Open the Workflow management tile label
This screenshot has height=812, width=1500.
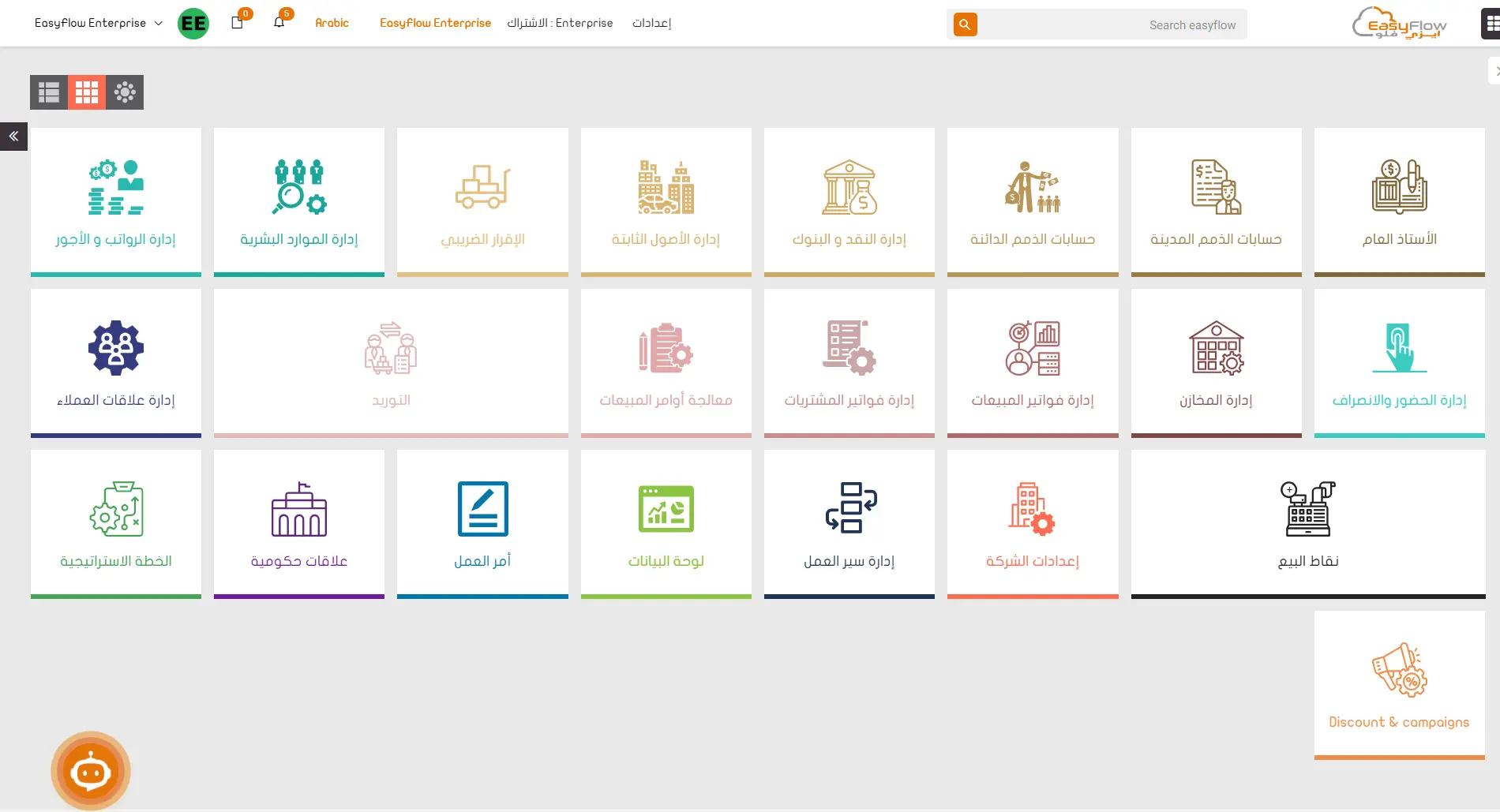coord(849,561)
